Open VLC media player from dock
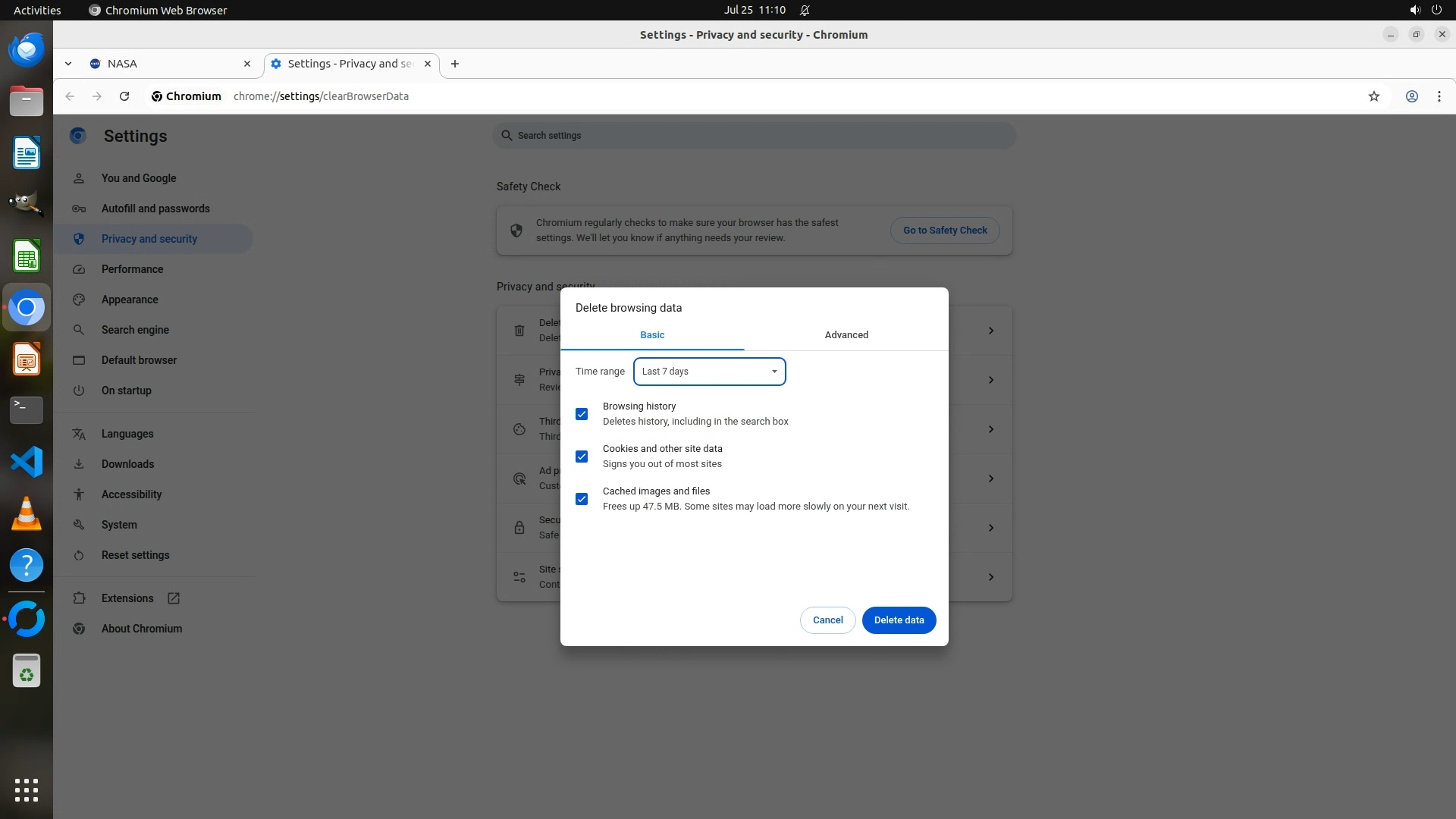Viewport: 1456px width, 819px height. pyautogui.click(x=27, y=513)
